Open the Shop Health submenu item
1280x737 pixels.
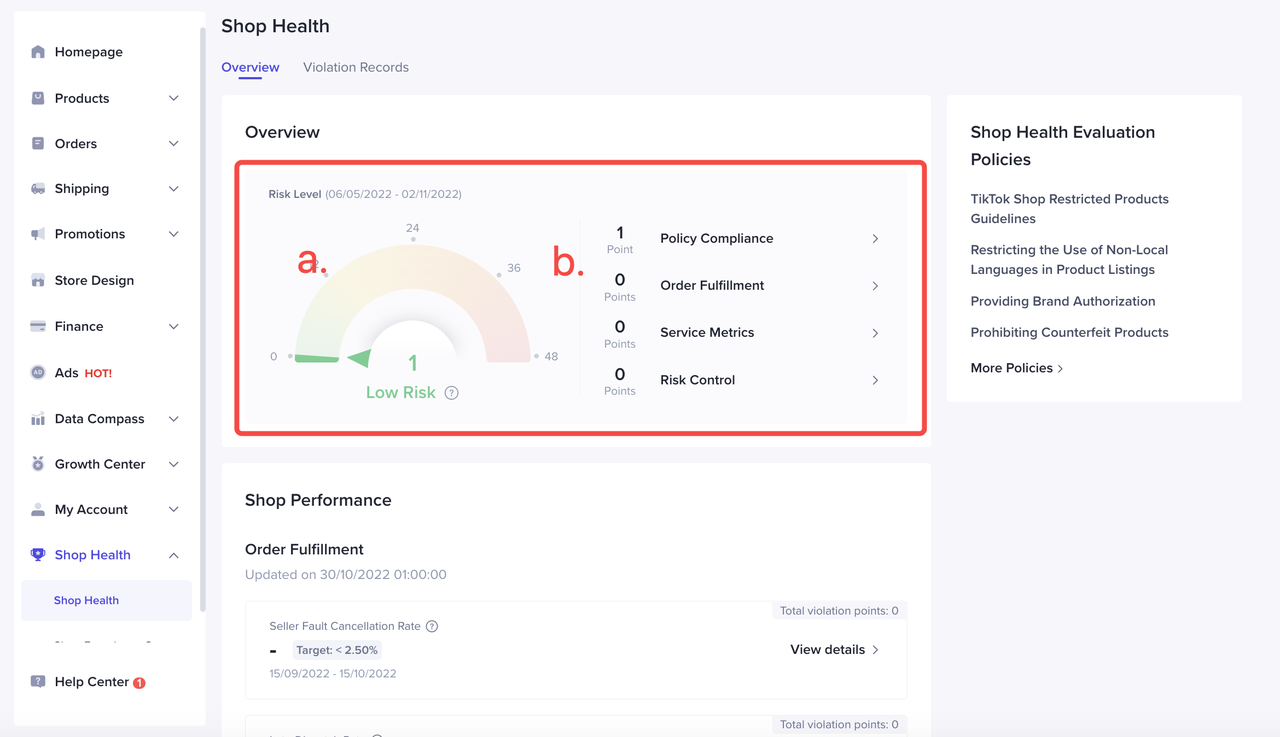click(87, 601)
